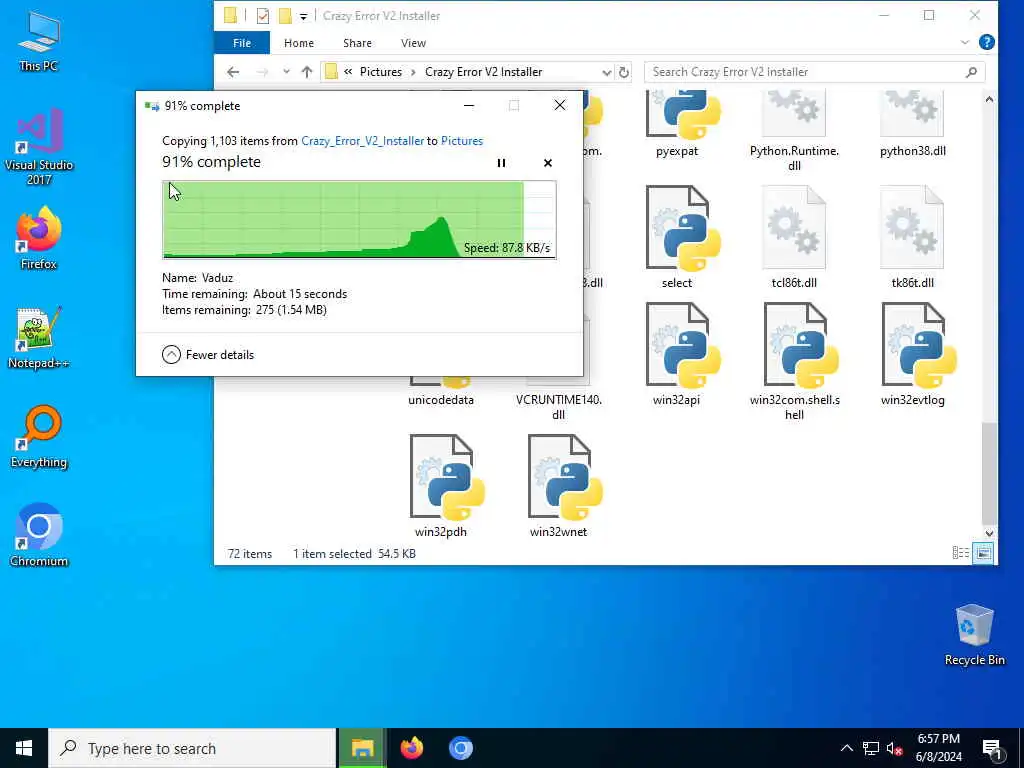The image size is (1024, 768).
Task: Show hidden system tray icons
Action: point(846,748)
